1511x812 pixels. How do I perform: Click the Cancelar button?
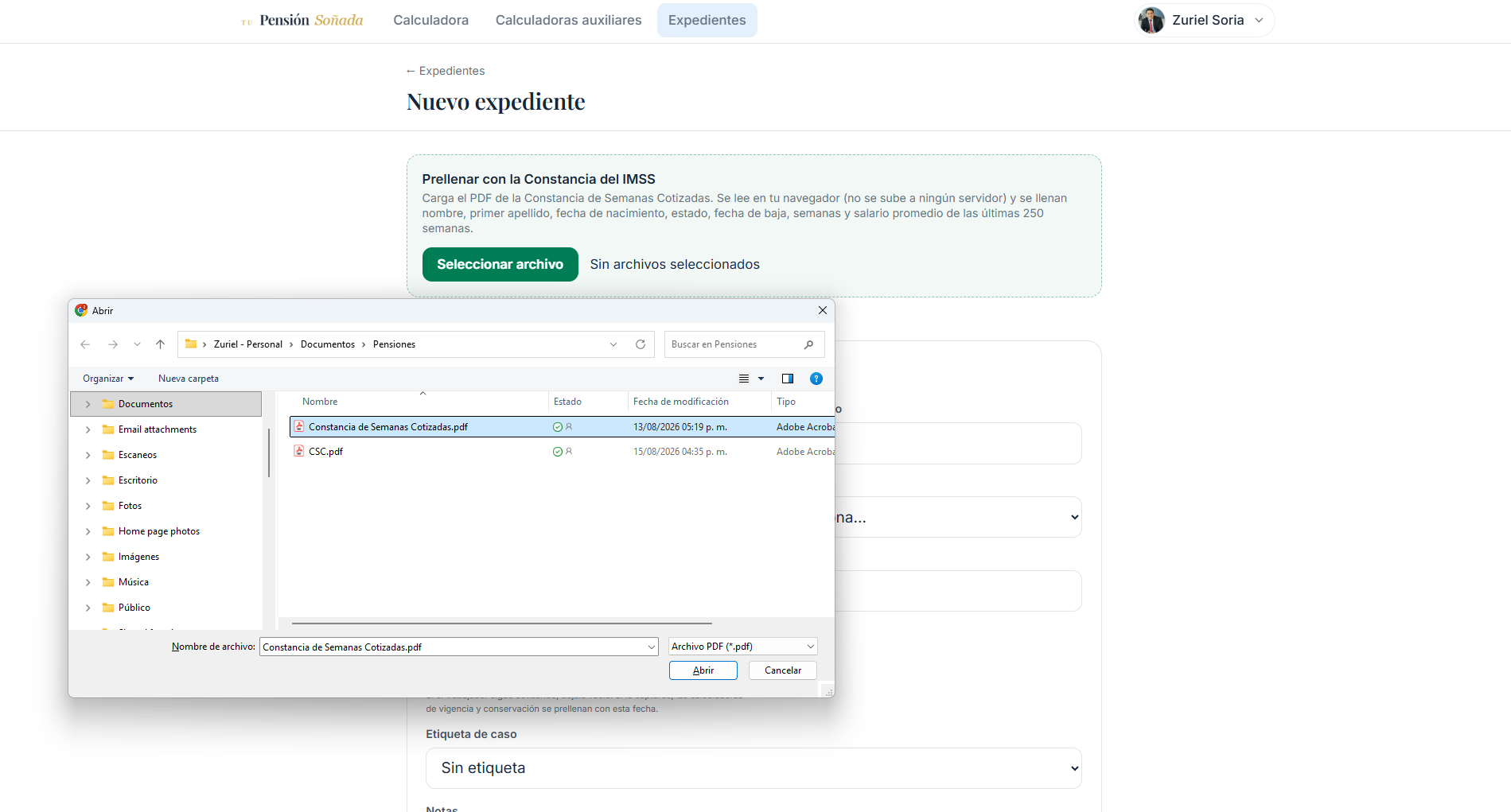783,670
